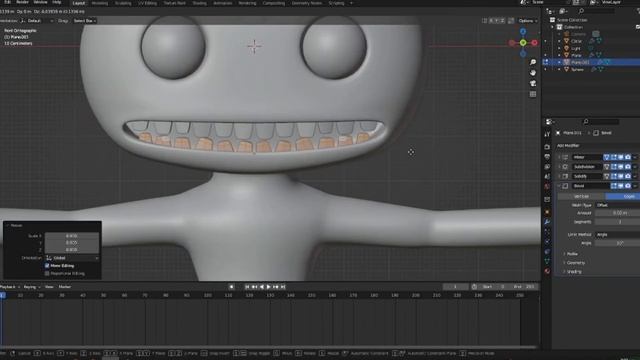This screenshot has width=640, height=360.
Task: Select the Edges bevel affect button
Action: [x=623, y=196]
